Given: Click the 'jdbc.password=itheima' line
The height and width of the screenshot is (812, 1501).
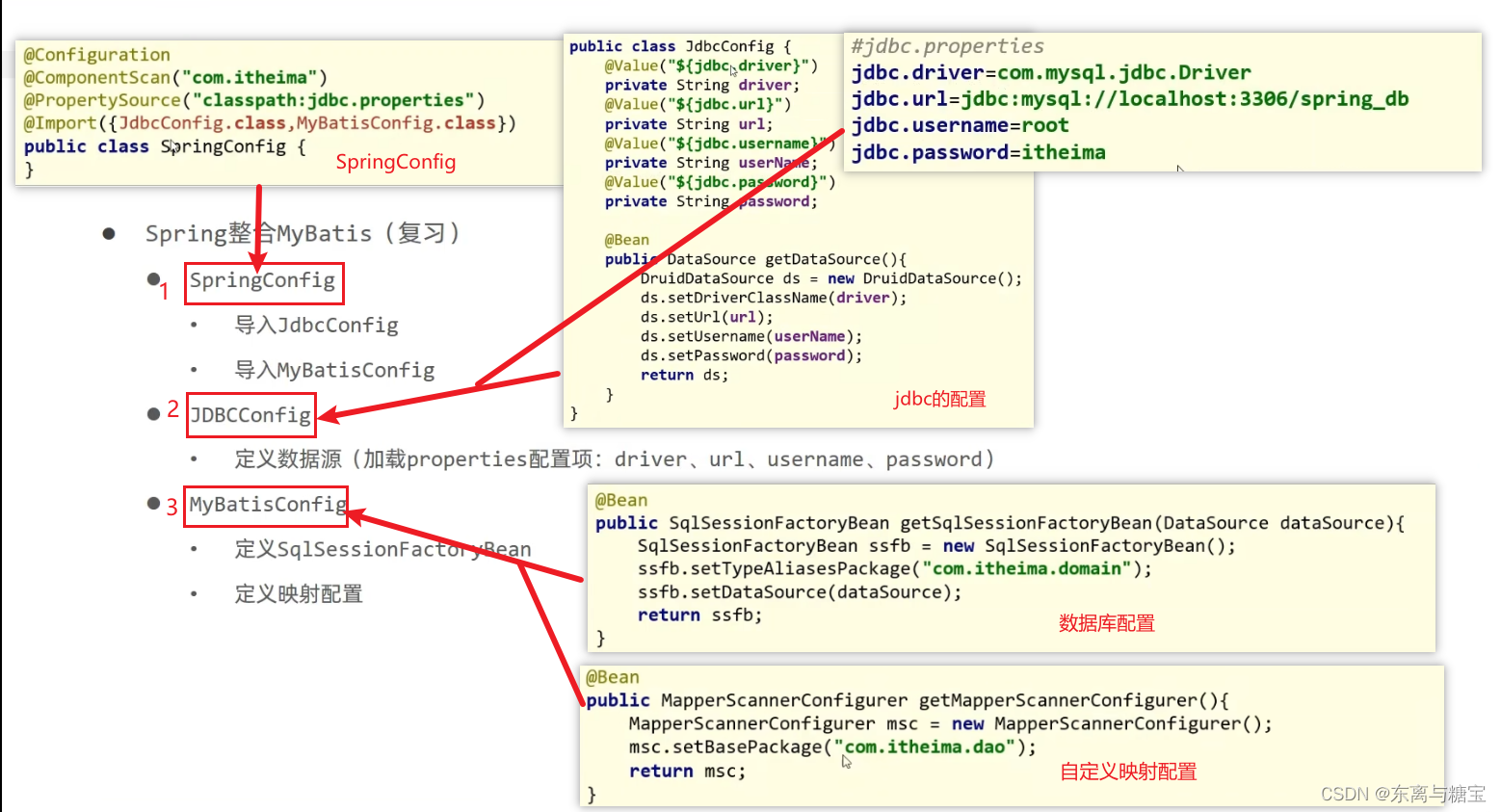Looking at the screenshot, I should coord(978,152).
